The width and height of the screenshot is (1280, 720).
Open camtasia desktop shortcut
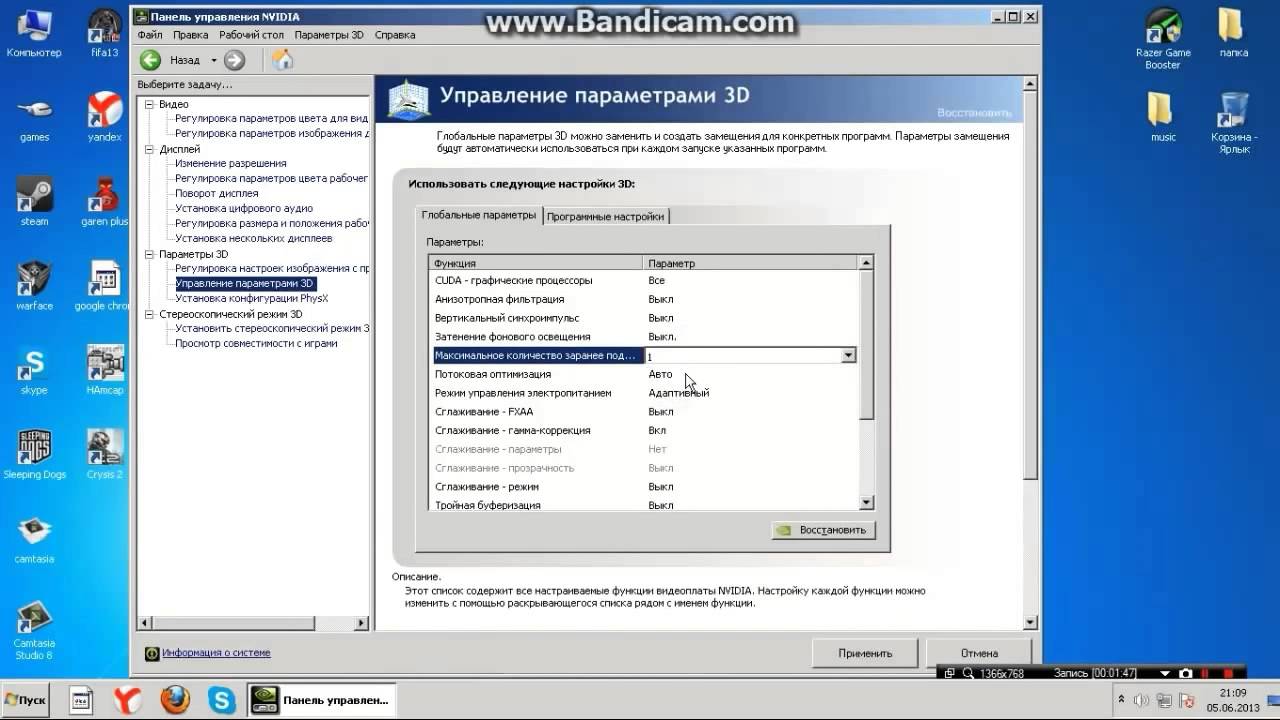[34, 540]
